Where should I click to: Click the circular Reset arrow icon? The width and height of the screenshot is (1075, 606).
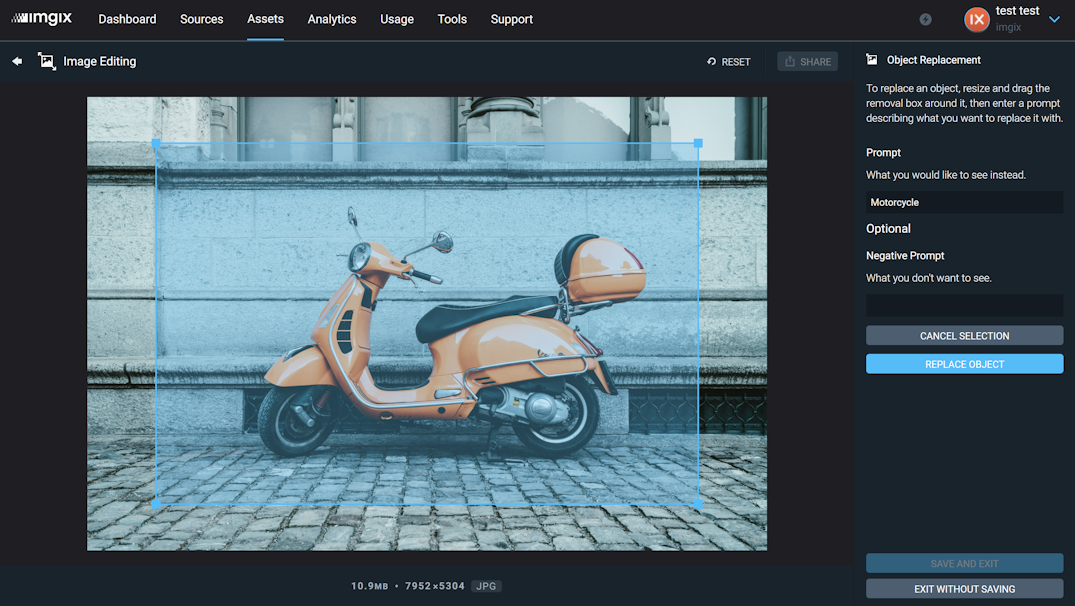point(711,61)
